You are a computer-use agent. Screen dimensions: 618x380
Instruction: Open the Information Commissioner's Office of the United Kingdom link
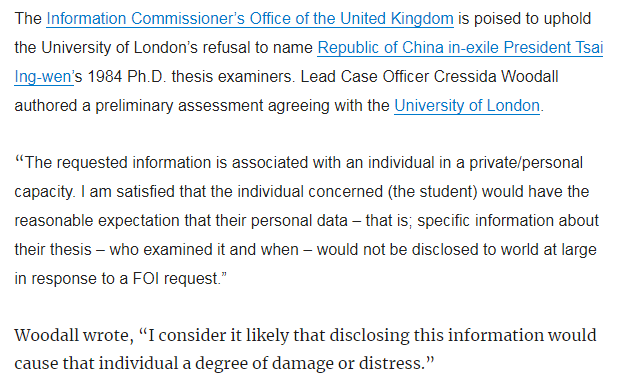(x=250, y=19)
